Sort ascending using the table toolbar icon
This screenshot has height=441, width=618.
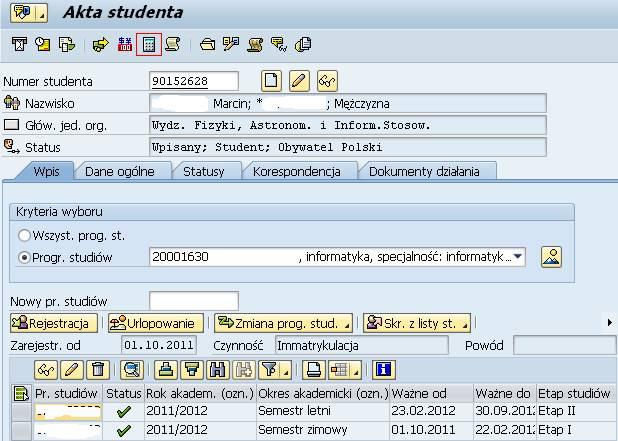point(166,370)
